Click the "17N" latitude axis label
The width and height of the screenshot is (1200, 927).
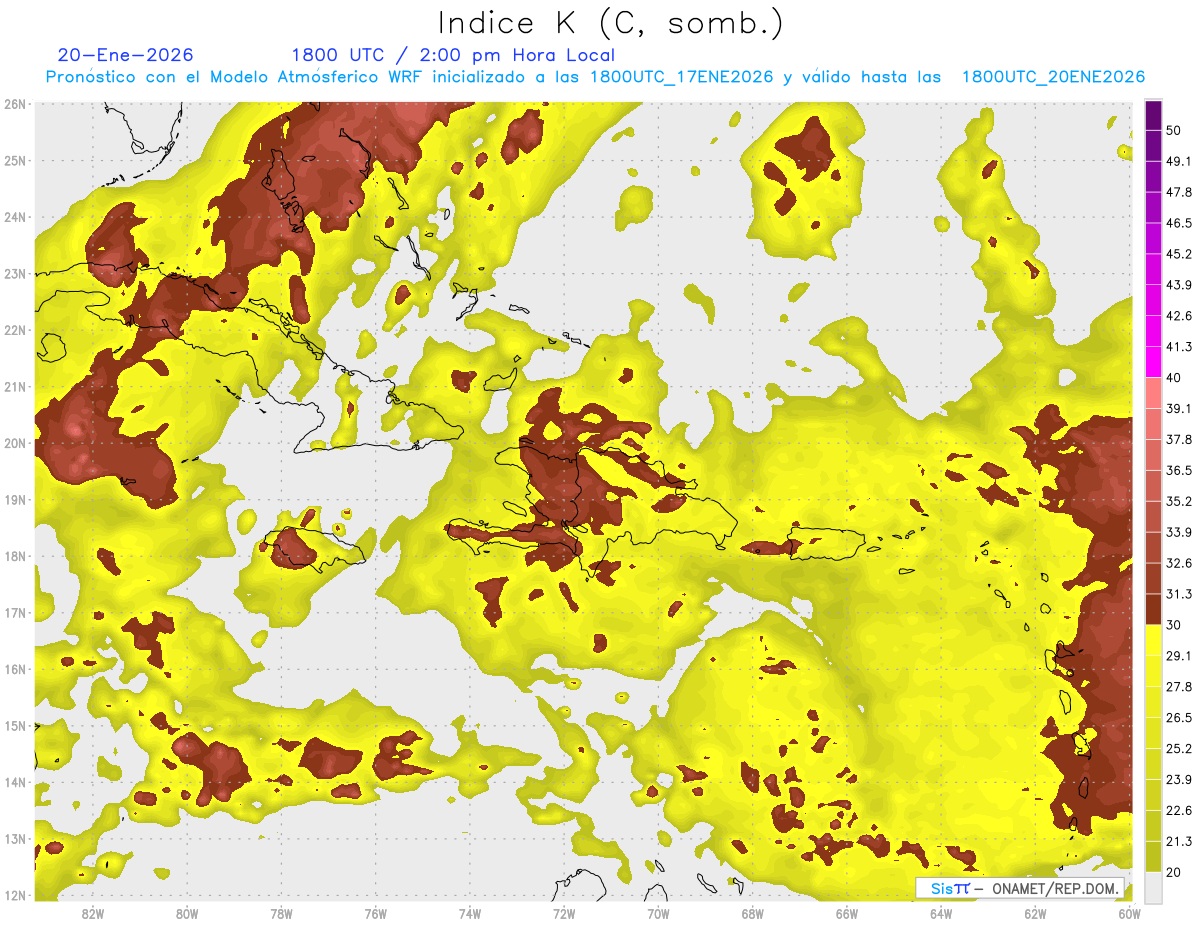tap(15, 613)
